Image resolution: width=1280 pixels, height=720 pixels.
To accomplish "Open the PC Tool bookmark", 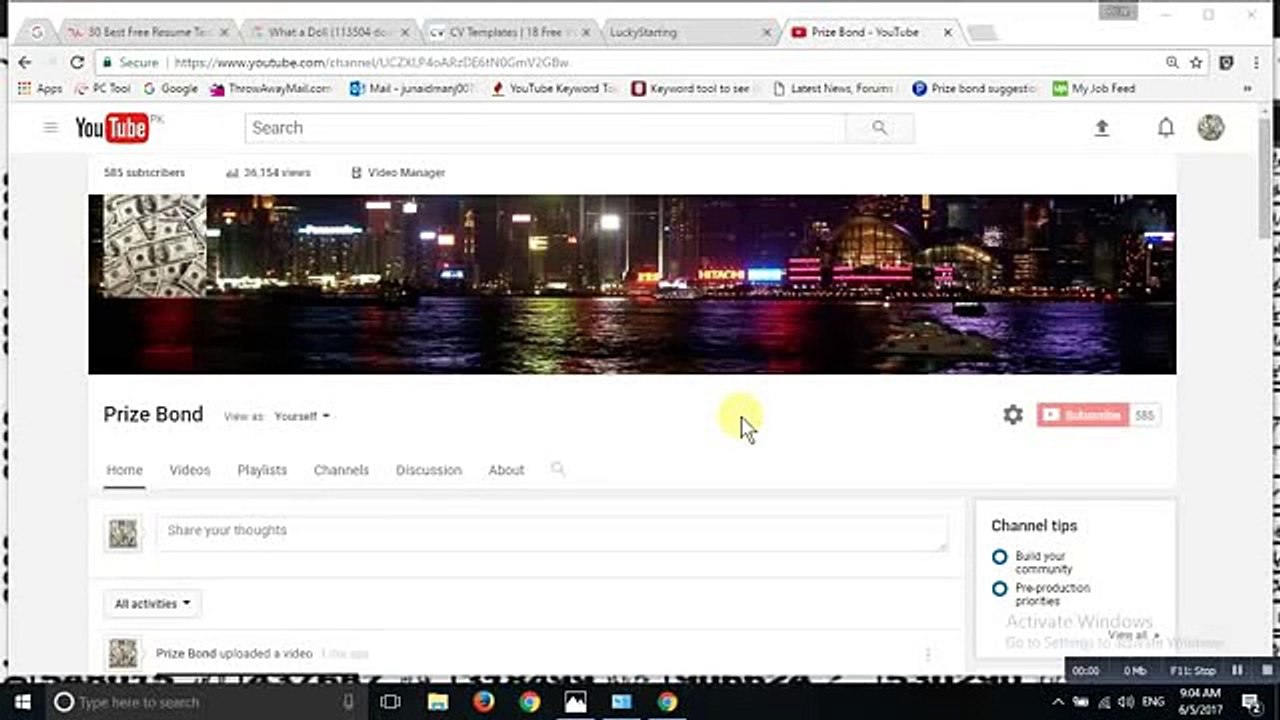I will click(104, 89).
